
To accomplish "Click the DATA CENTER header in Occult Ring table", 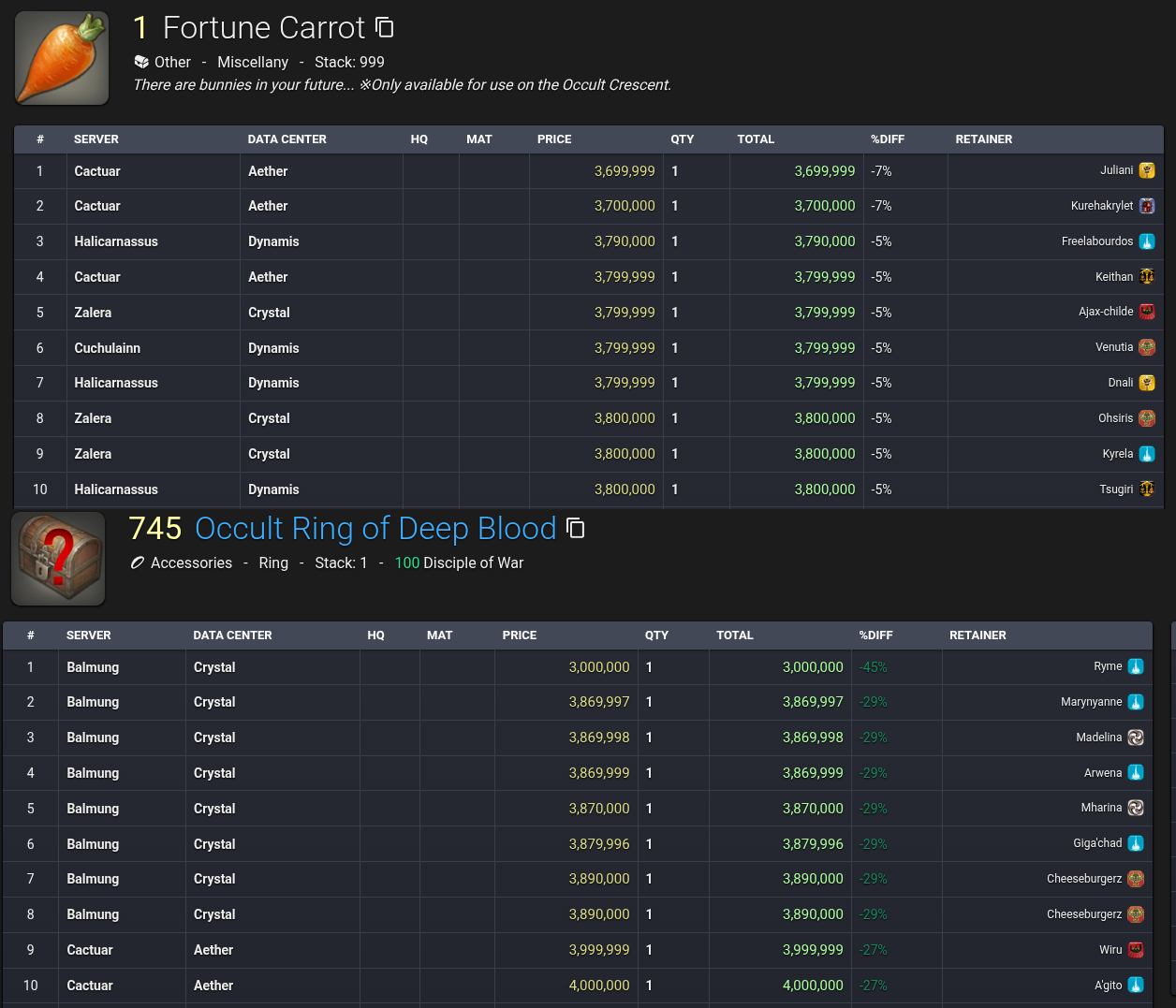I will [x=232, y=635].
